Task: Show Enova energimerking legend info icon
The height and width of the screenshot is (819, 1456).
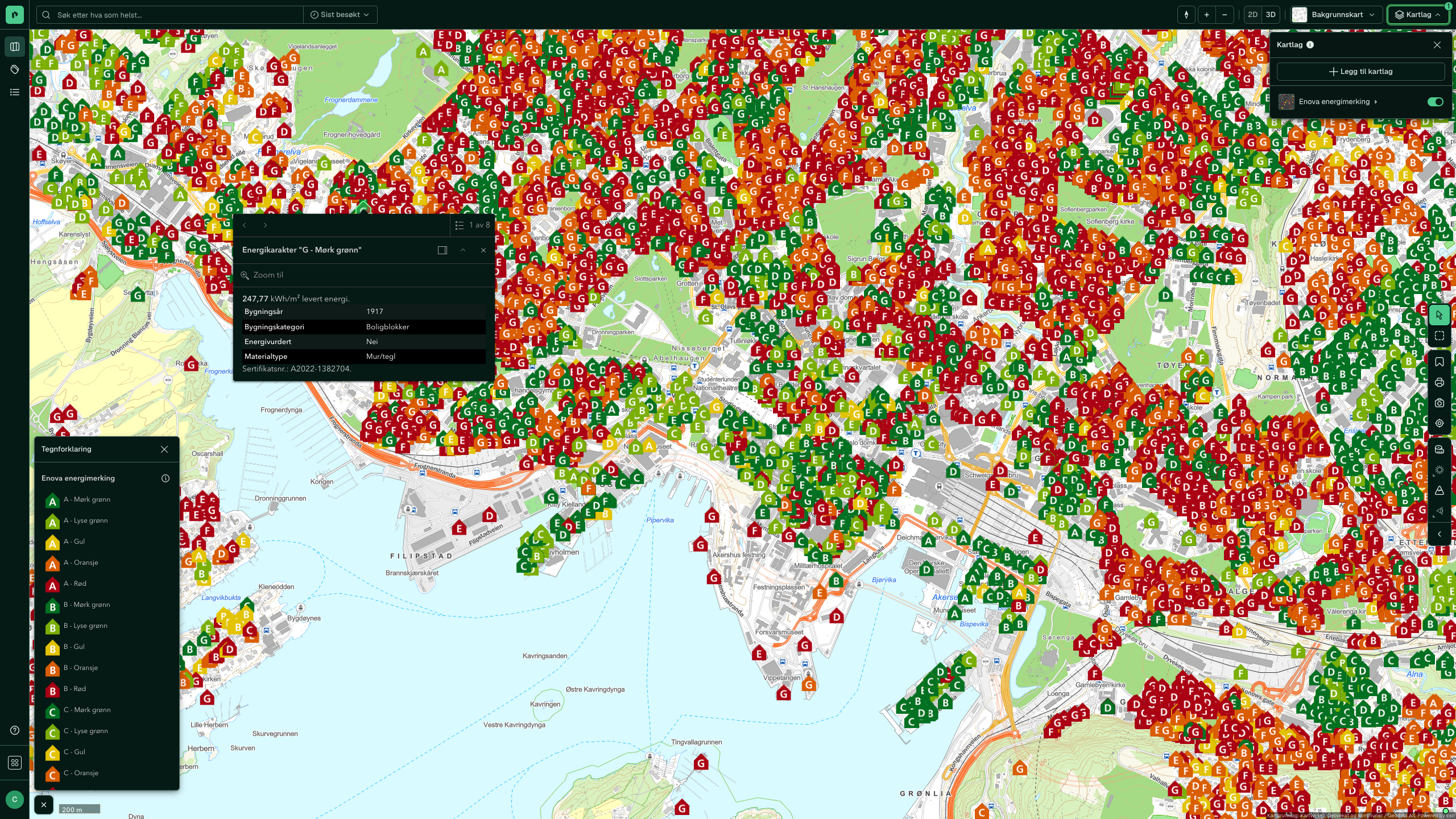Action: point(166,478)
